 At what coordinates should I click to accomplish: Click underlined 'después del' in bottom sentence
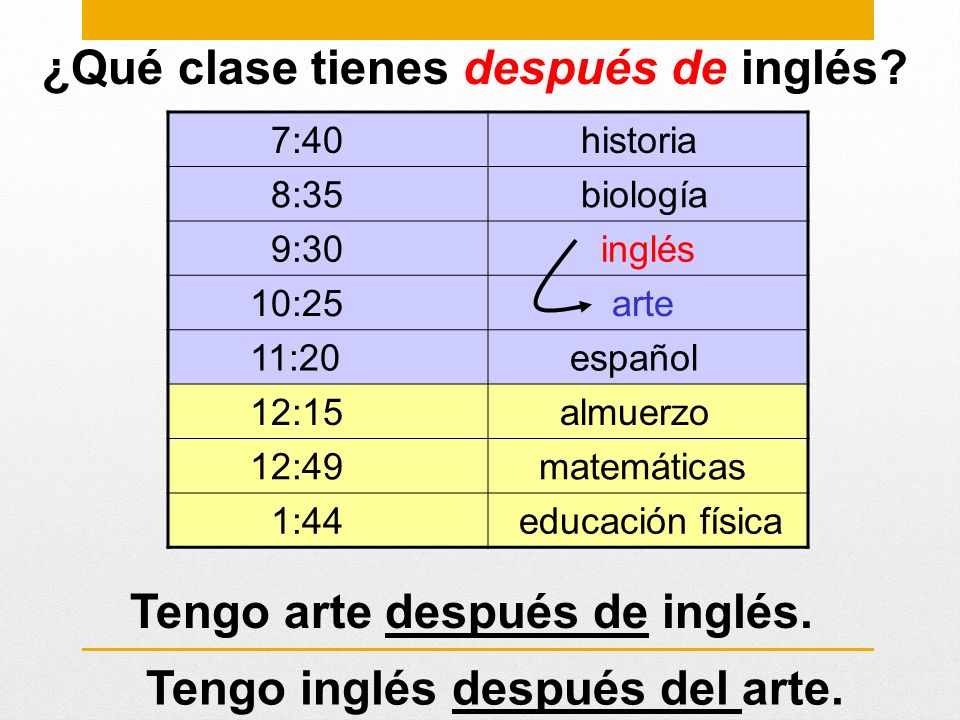click(x=596, y=690)
